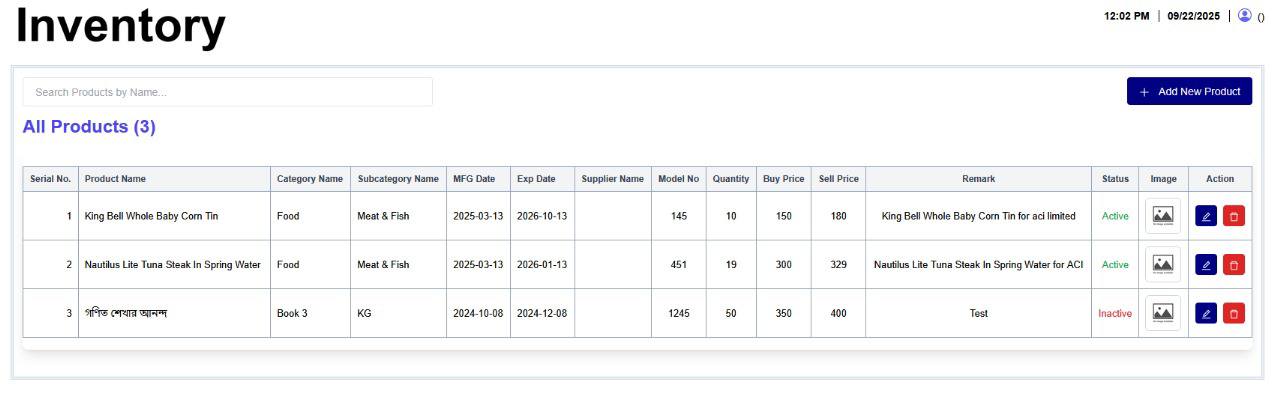Edit the Nautilus Lite Tuna Steak row
1280x408 pixels.
pos(1206,265)
